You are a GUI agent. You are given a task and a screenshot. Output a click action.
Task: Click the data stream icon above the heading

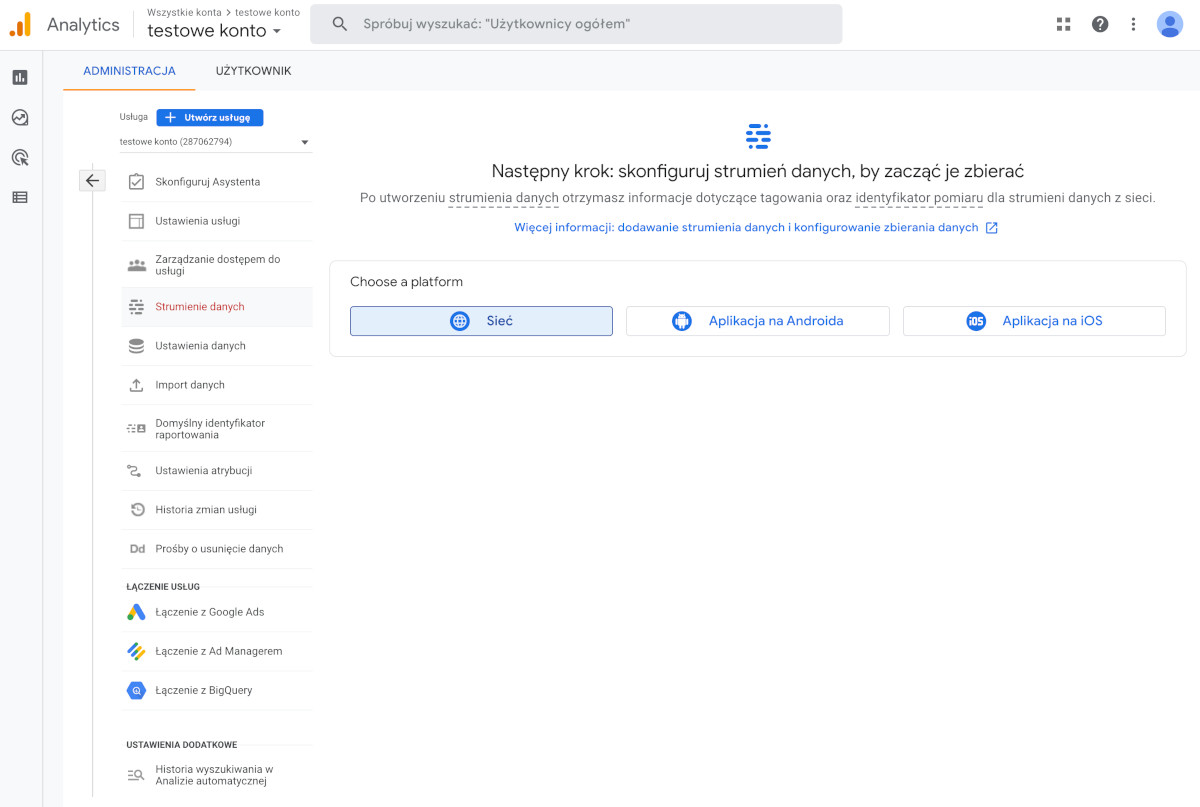758,136
